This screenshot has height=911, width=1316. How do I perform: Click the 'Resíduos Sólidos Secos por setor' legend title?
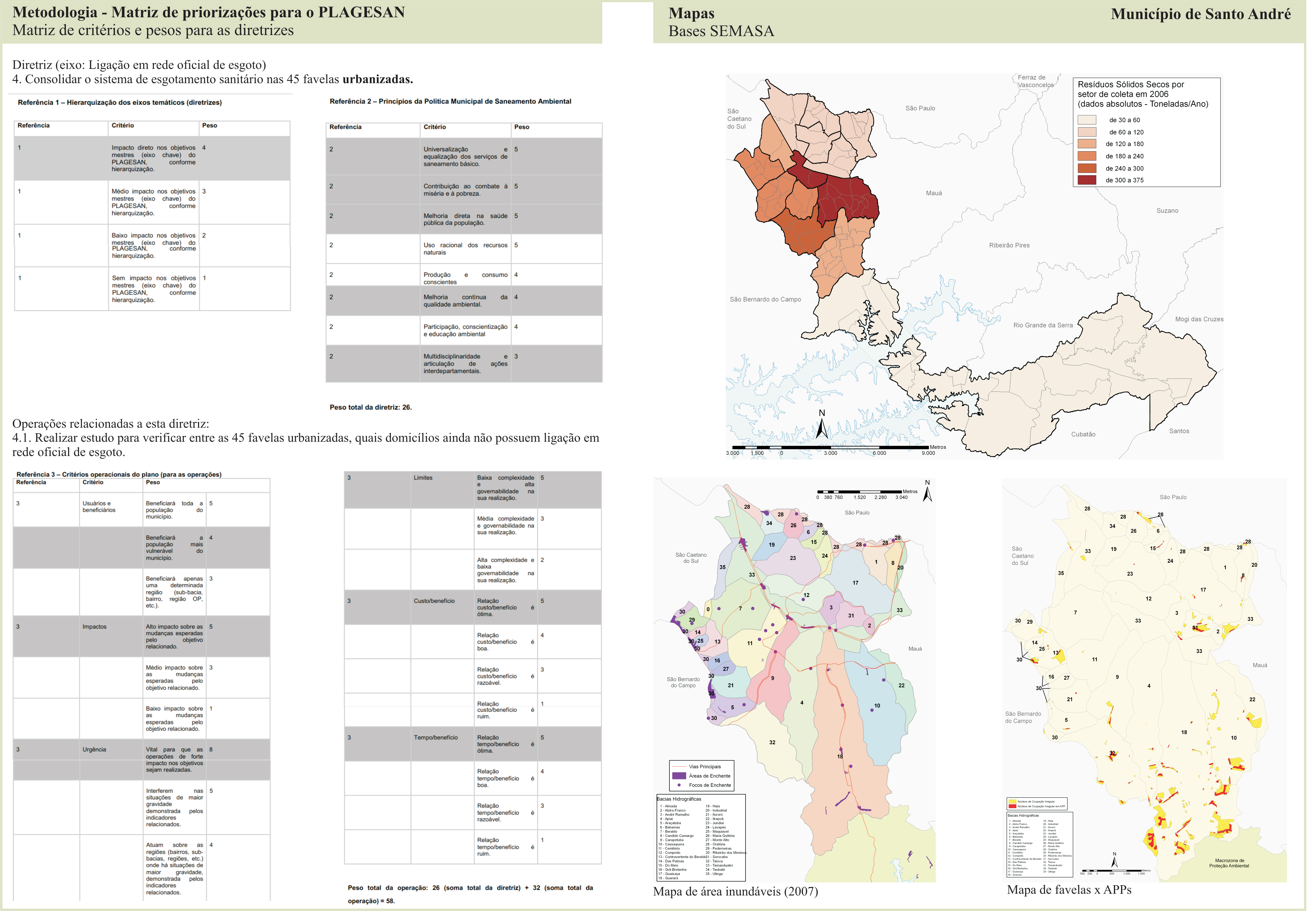(x=1143, y=94)
